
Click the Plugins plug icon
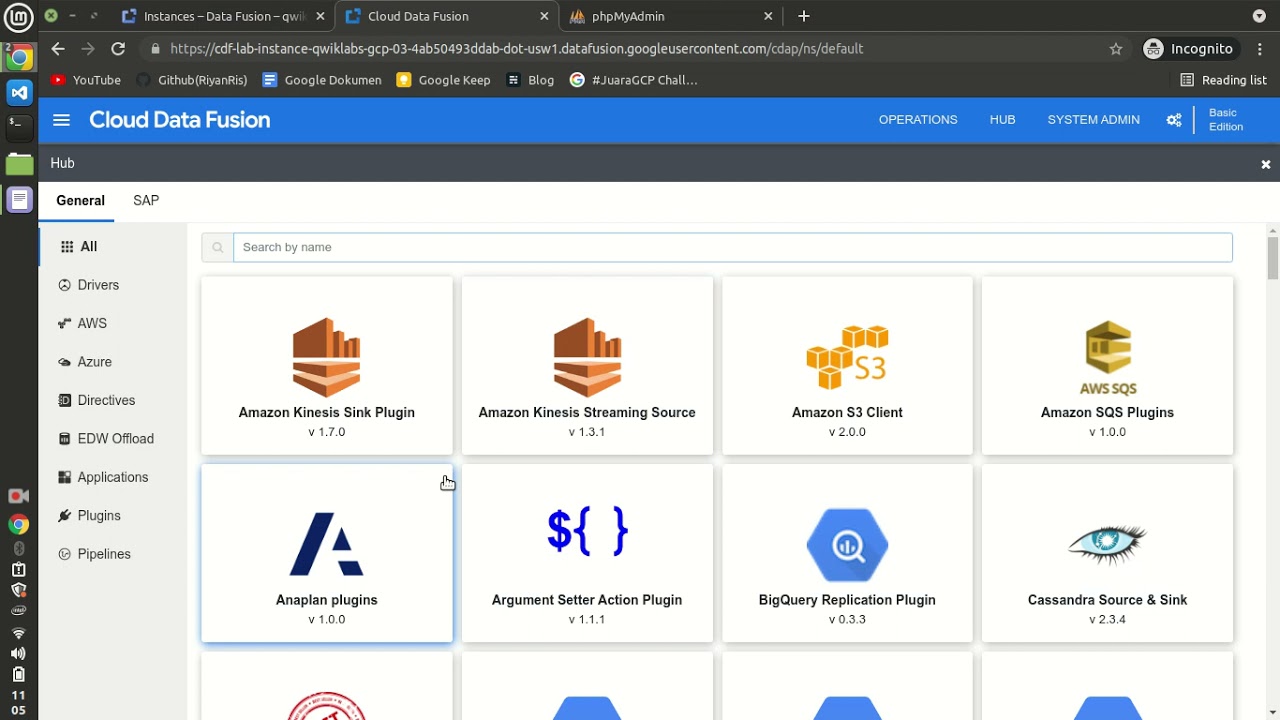click(65, 516)
